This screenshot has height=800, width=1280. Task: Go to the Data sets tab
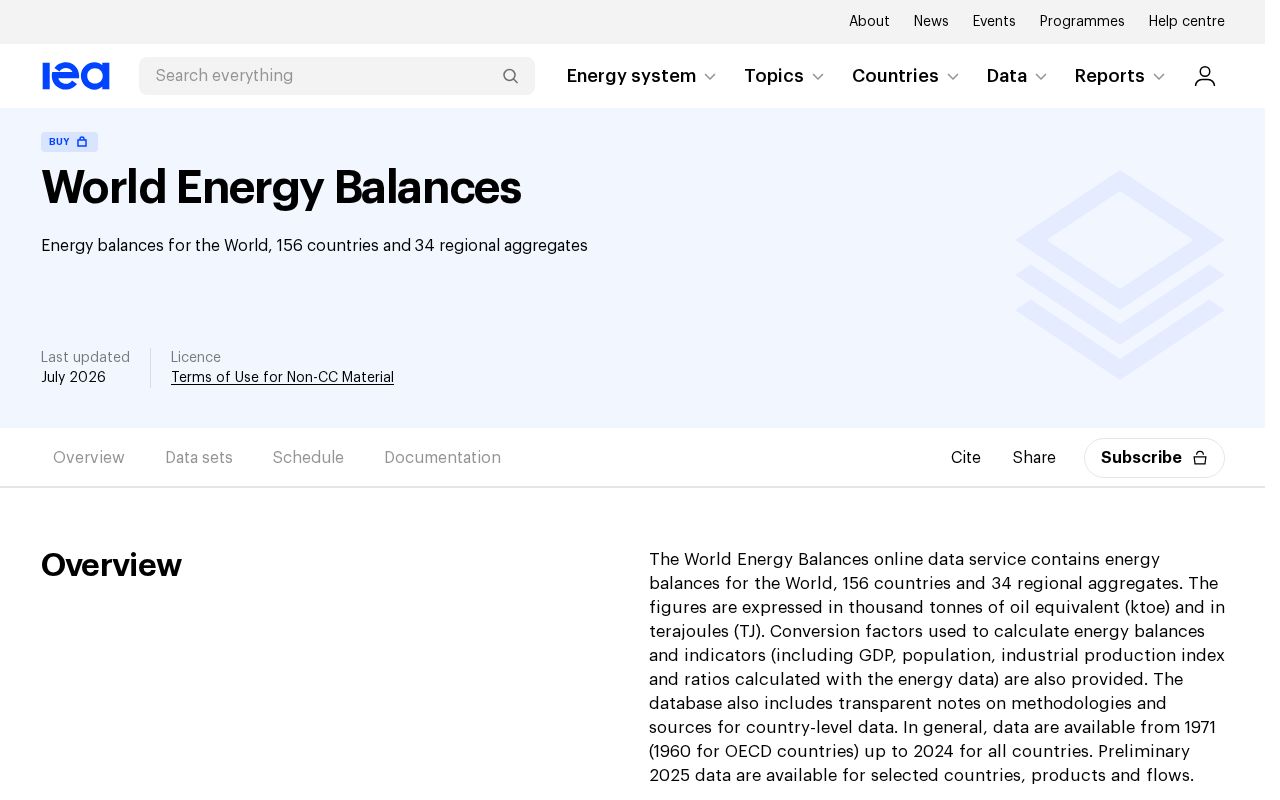199,458
